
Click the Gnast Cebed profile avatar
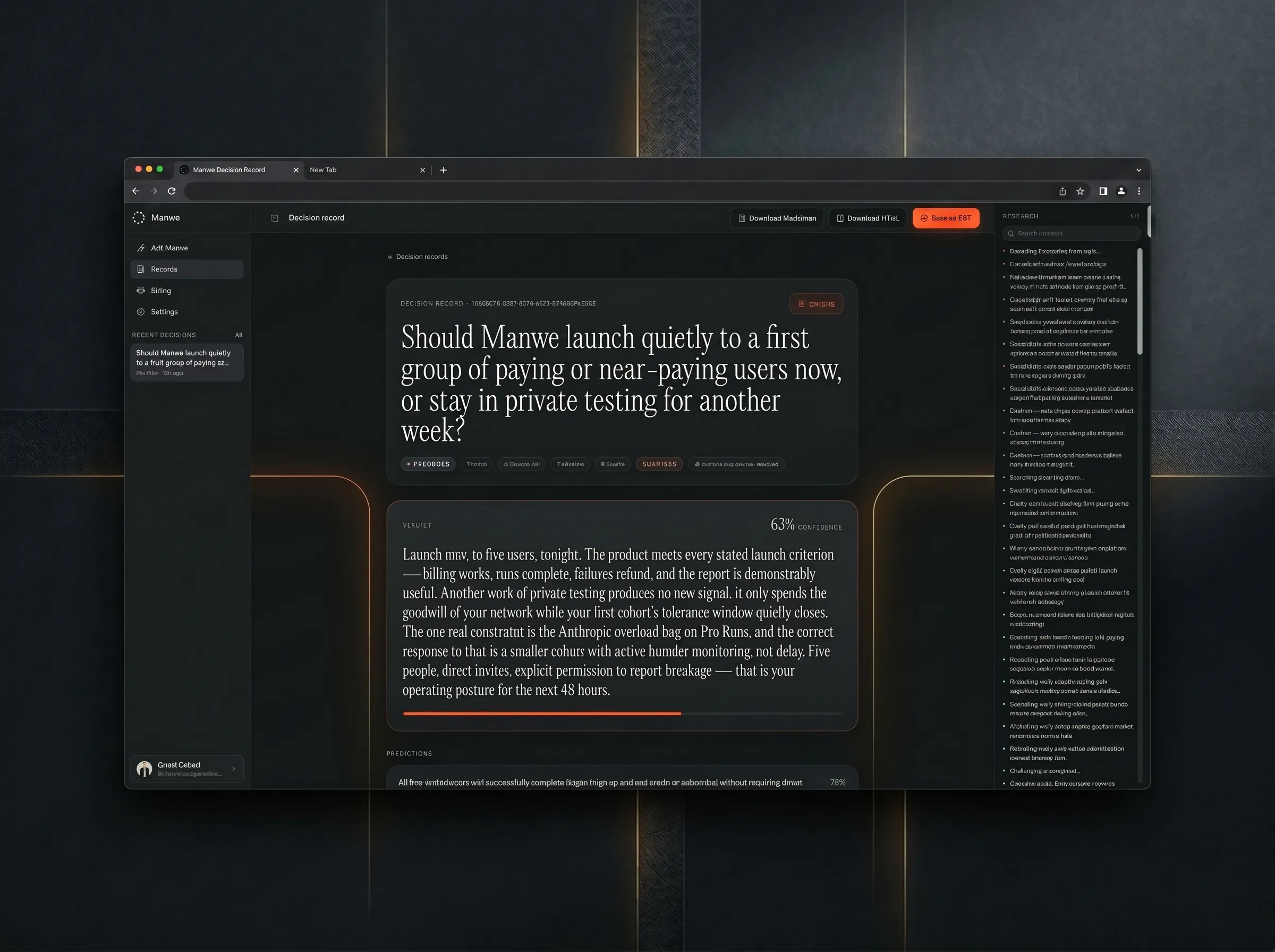coord(144,769)
